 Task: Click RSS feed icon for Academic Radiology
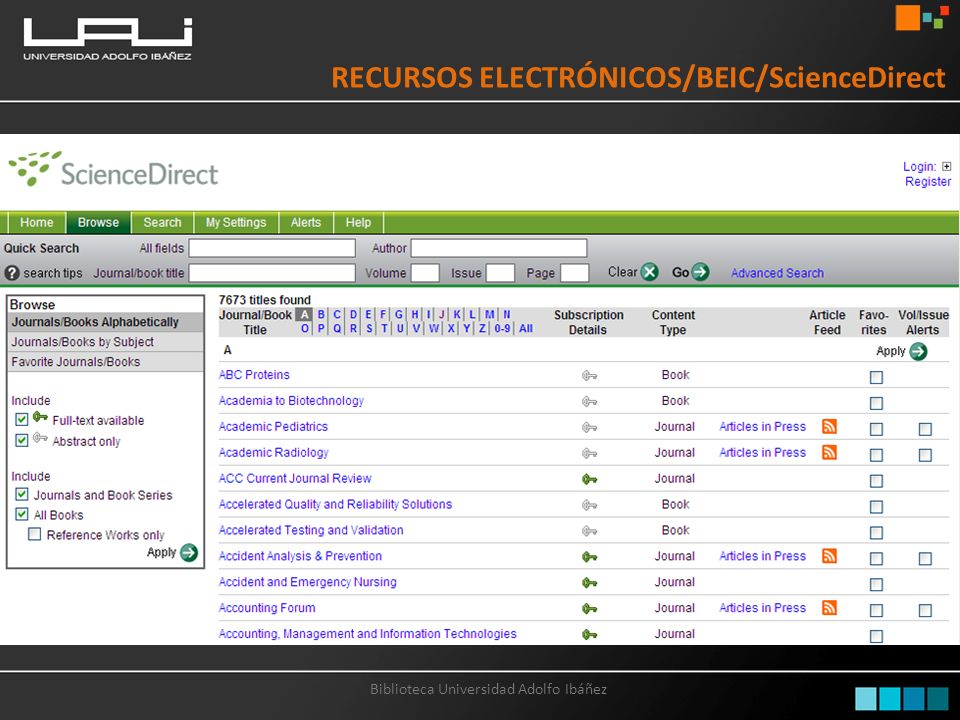tap(829, 452)
